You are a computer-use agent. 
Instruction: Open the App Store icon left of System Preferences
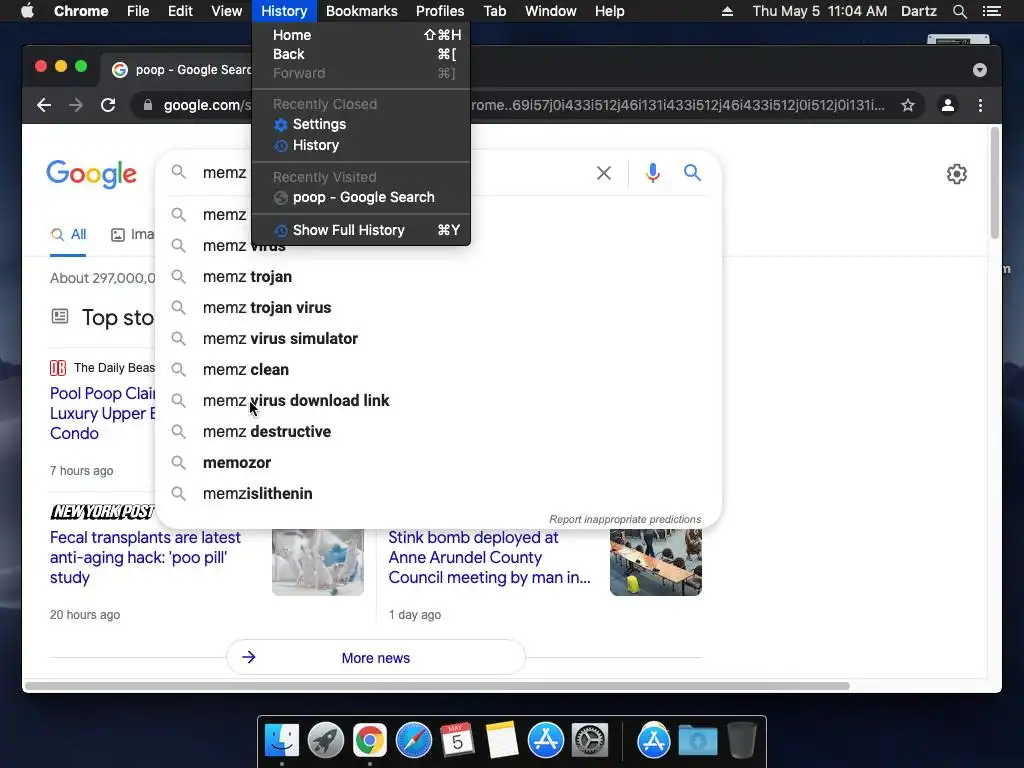click(545, 740)
